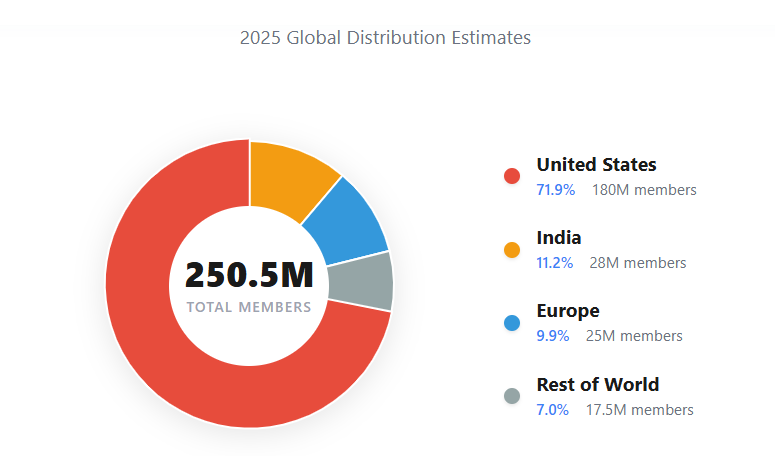This screenshot has height=456, width=775.
Task: Click the 9.9% percentage value
Action: coord(553,336)
